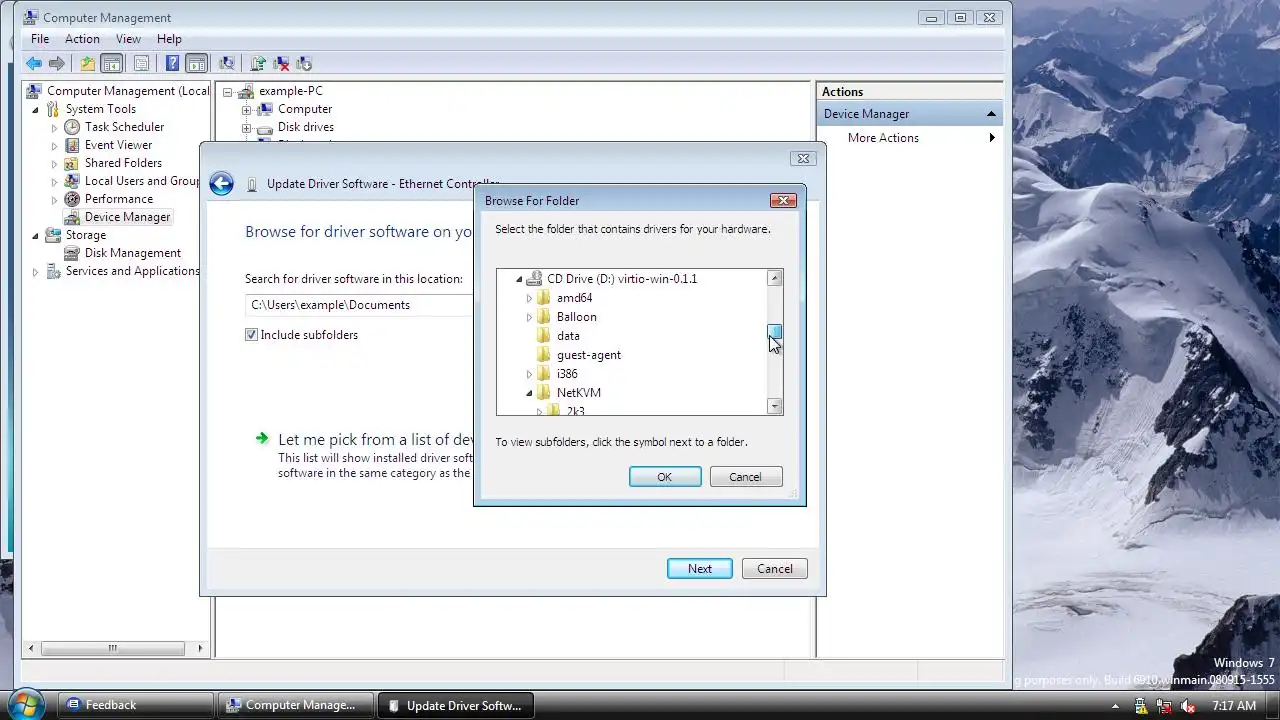Click the Update Driver Software toolbar icon
The width and height of the screenshot is (1280, 720).
pyautogui.click(x=258, y=63)
